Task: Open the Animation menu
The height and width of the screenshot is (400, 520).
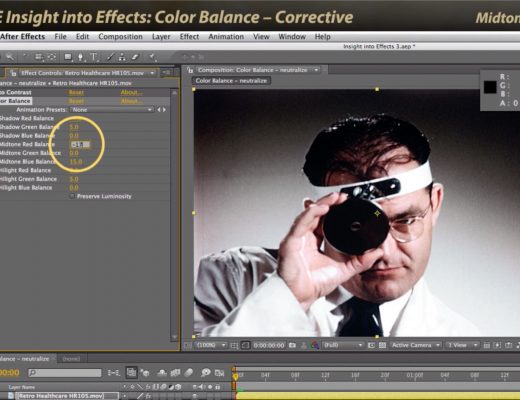Action: pyautogui.click(x=226, y=37)
